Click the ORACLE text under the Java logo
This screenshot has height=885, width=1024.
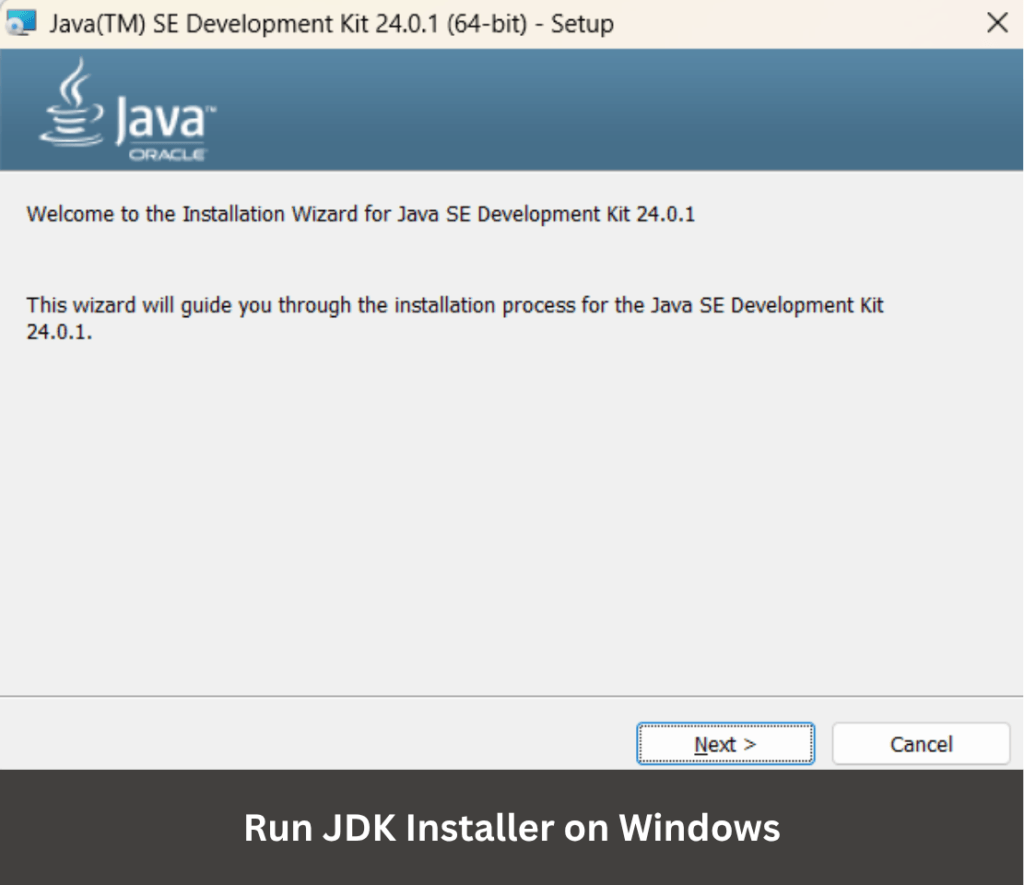pyautogui.click(x=167, y=155)
